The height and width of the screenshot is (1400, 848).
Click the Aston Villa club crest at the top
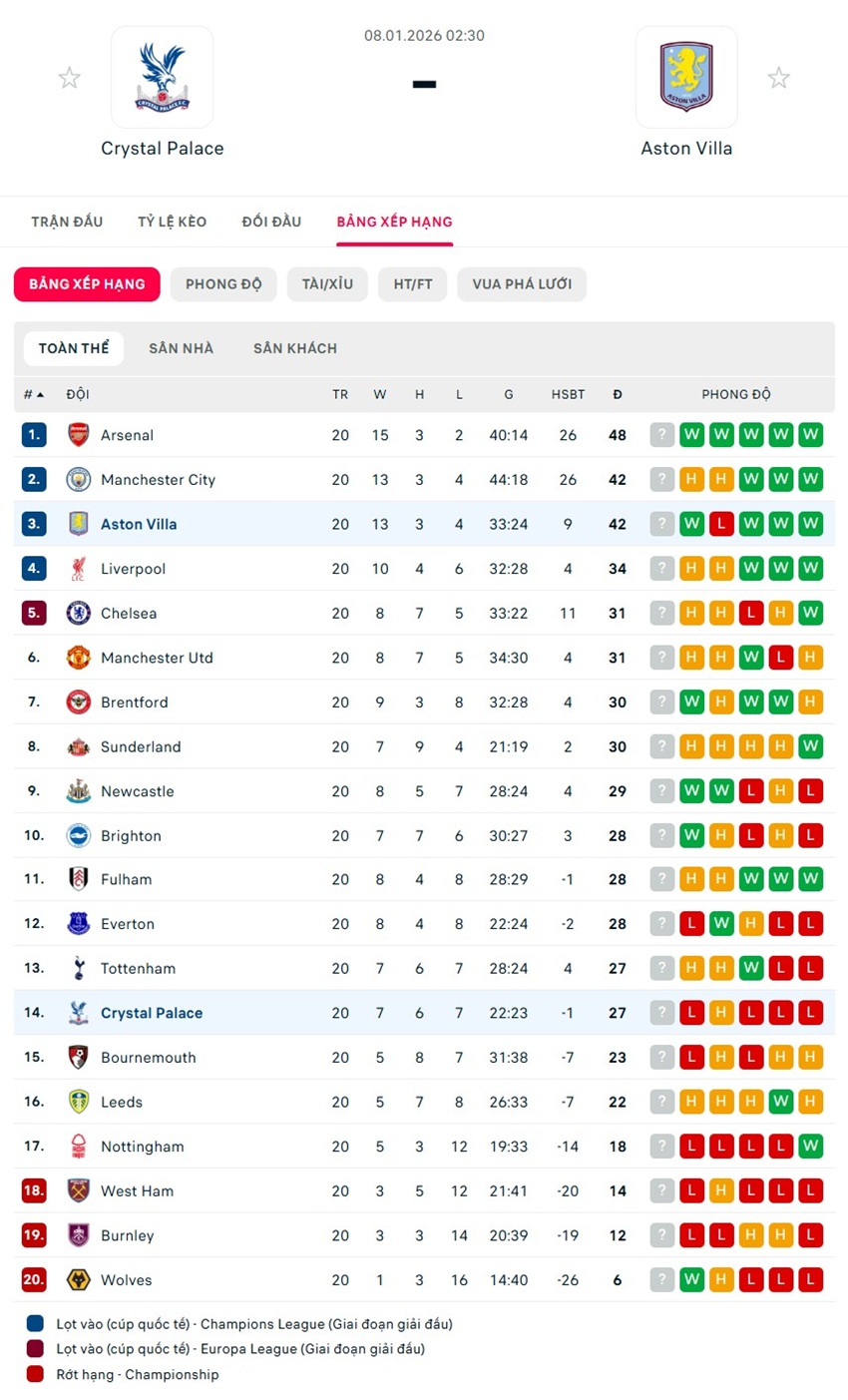[x=686, y=77]
